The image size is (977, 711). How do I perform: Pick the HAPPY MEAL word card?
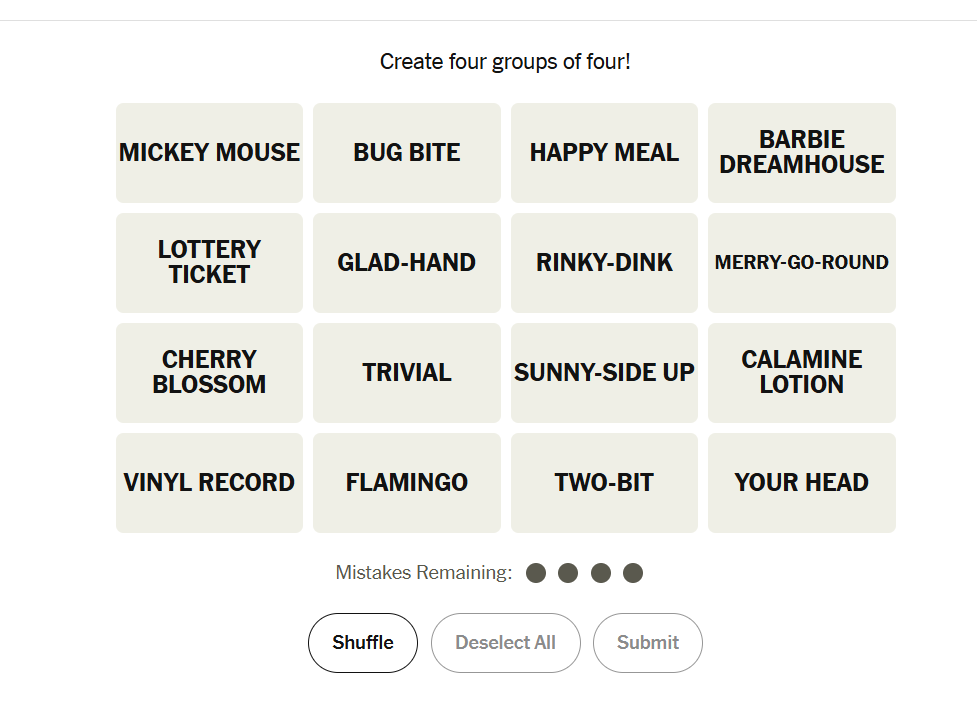click(604, 153)
